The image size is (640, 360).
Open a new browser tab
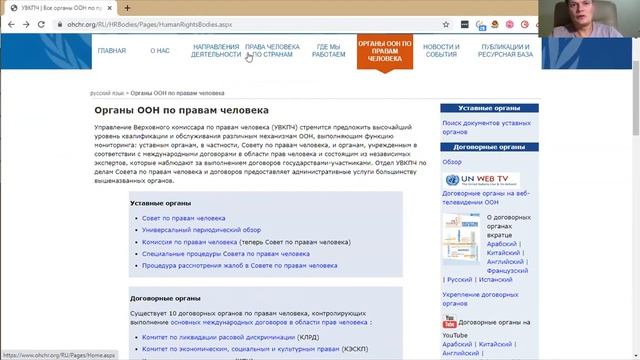click(127, 8)
